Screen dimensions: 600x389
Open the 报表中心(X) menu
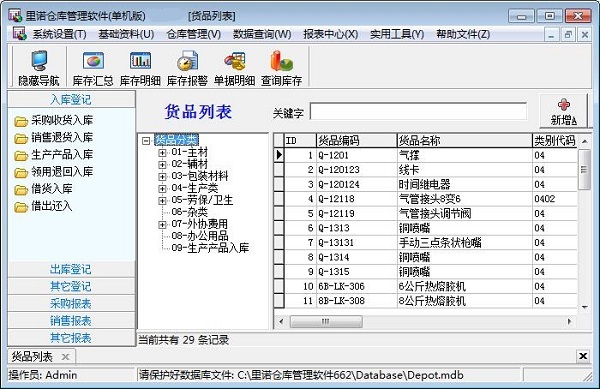click(x=331, y=34)
